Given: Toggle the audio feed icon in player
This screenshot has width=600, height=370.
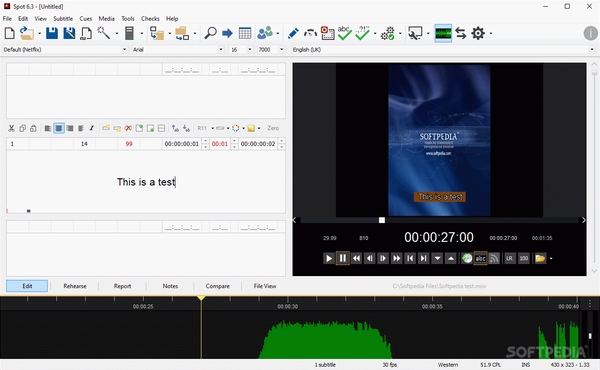Looking at the screenshot, I should tap(494, 258).
